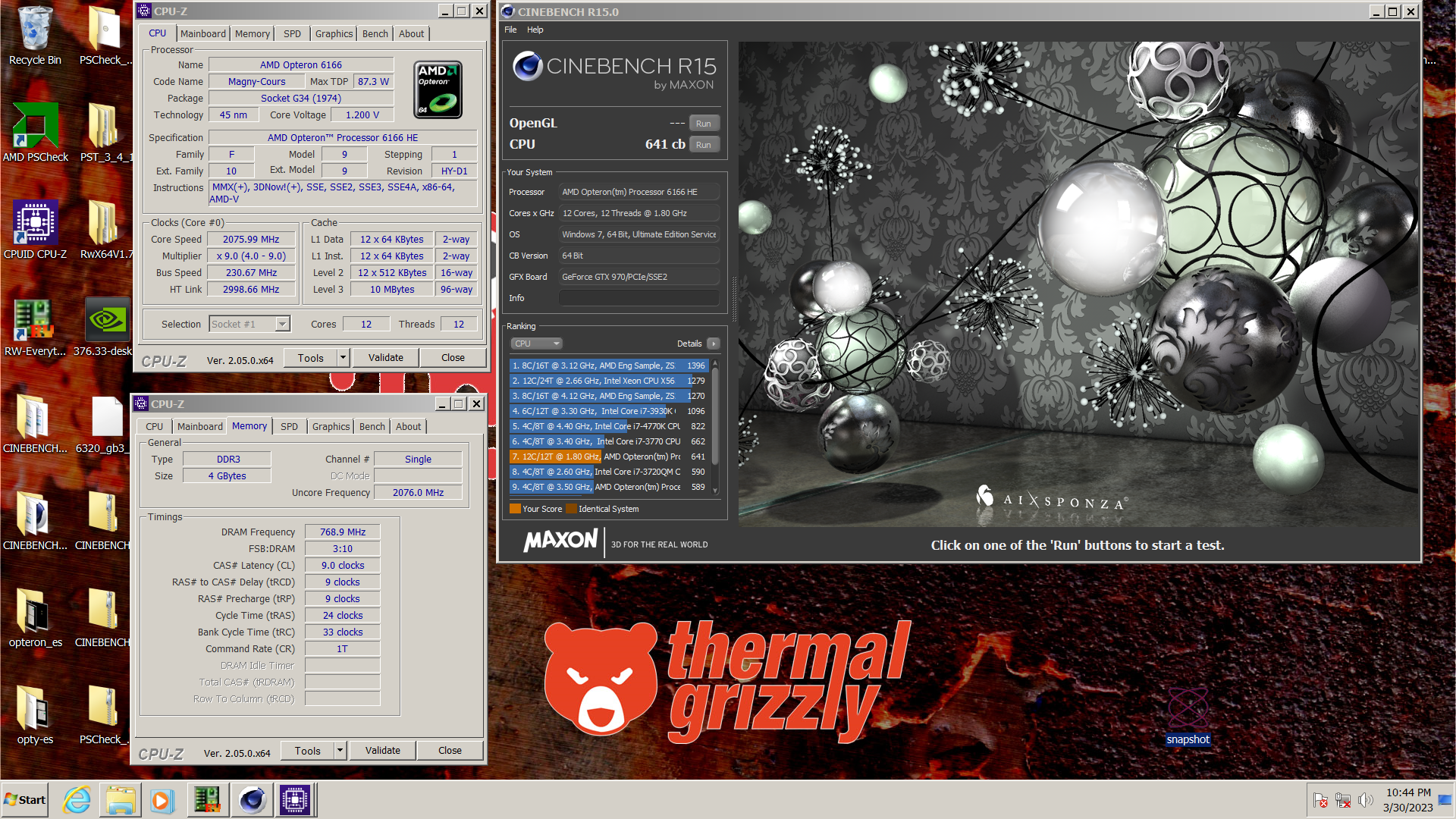Open the network status tray icon
This screenshot has height=819, width=1456.
click(1343, 800)
